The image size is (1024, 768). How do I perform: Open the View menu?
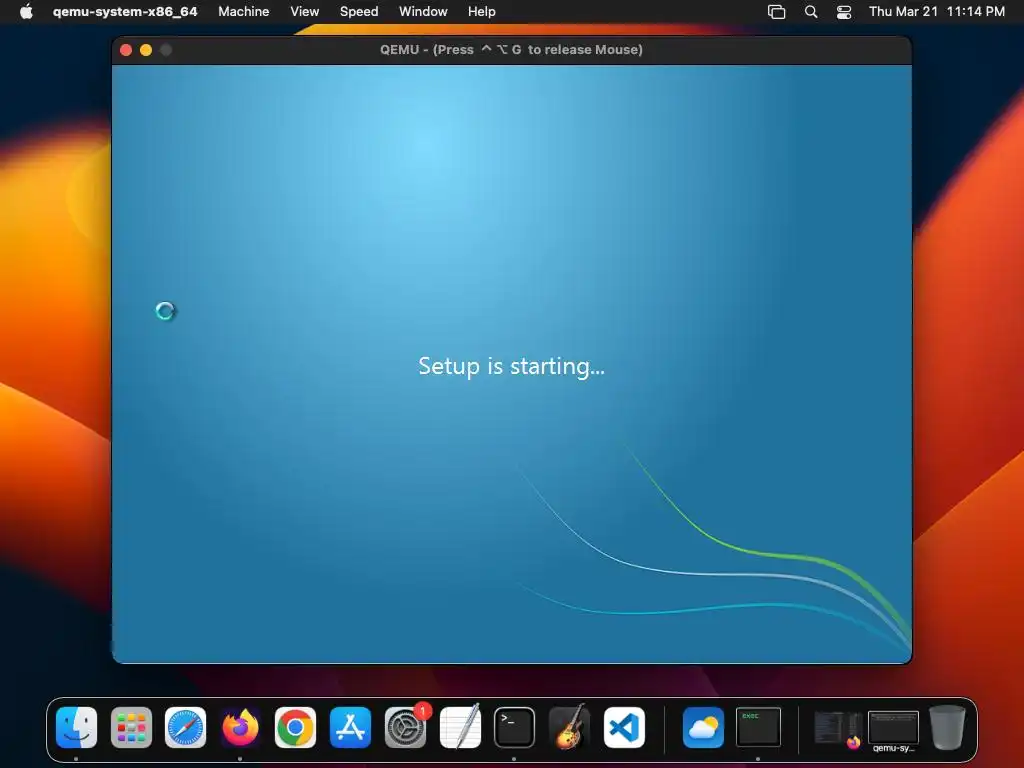pos(304,11)
